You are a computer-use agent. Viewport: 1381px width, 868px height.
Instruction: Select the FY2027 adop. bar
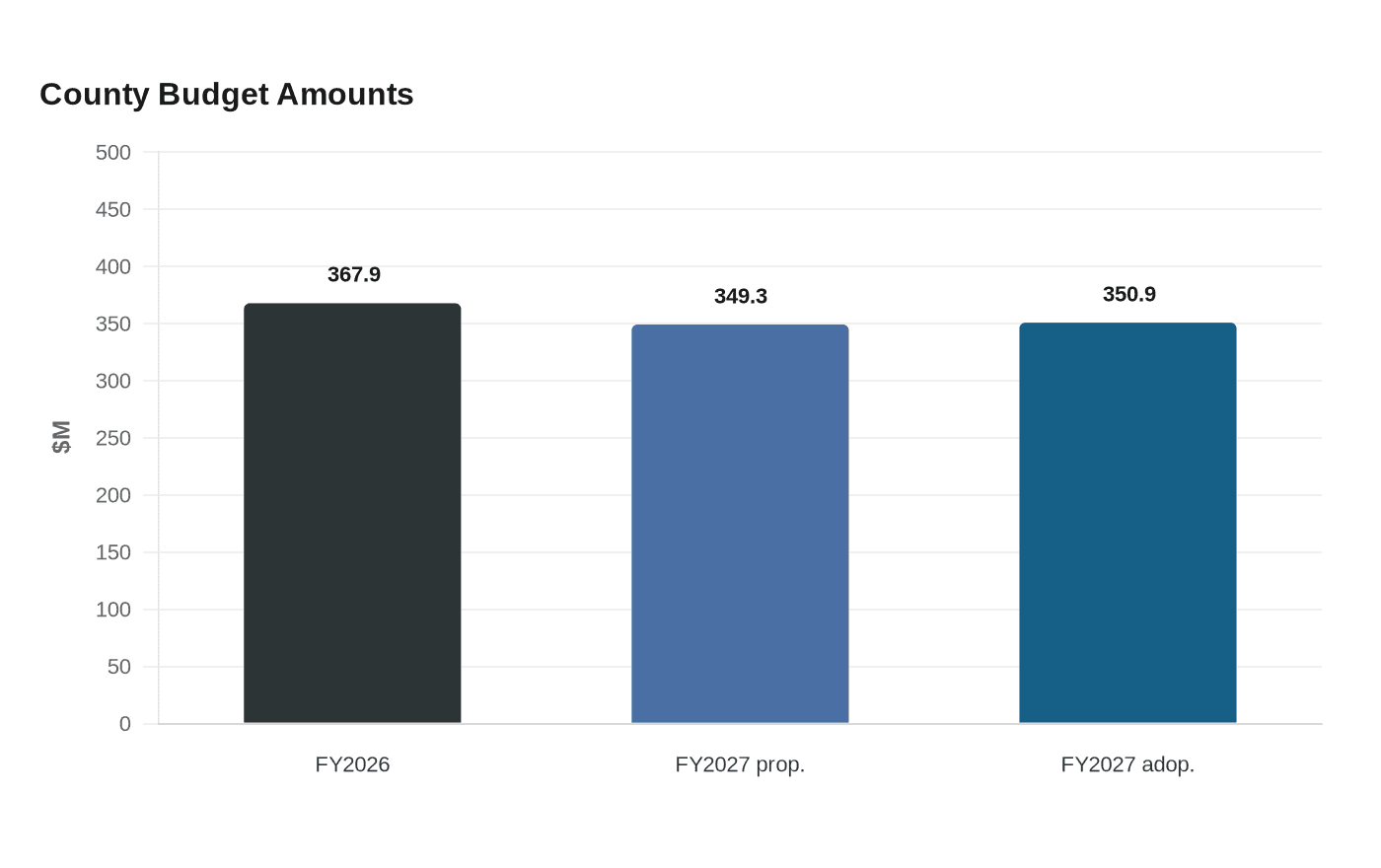tap(1127, 523)
